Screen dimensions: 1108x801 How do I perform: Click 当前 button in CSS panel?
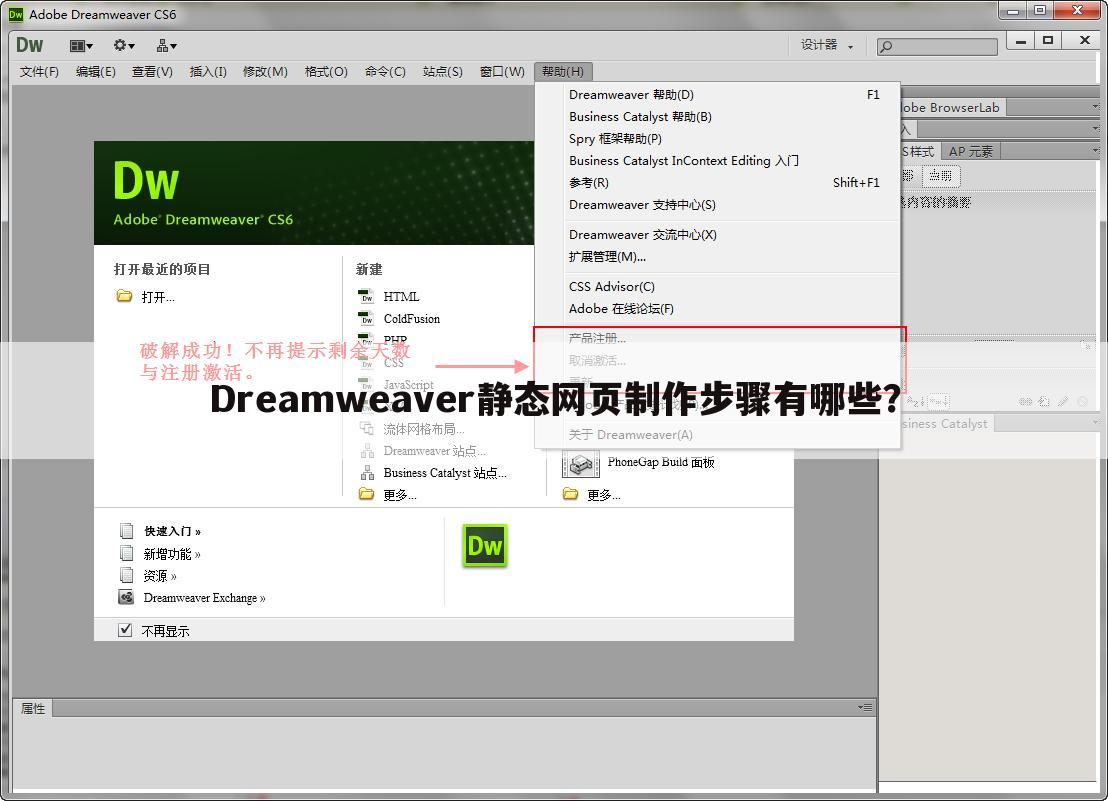click(940, 175)
